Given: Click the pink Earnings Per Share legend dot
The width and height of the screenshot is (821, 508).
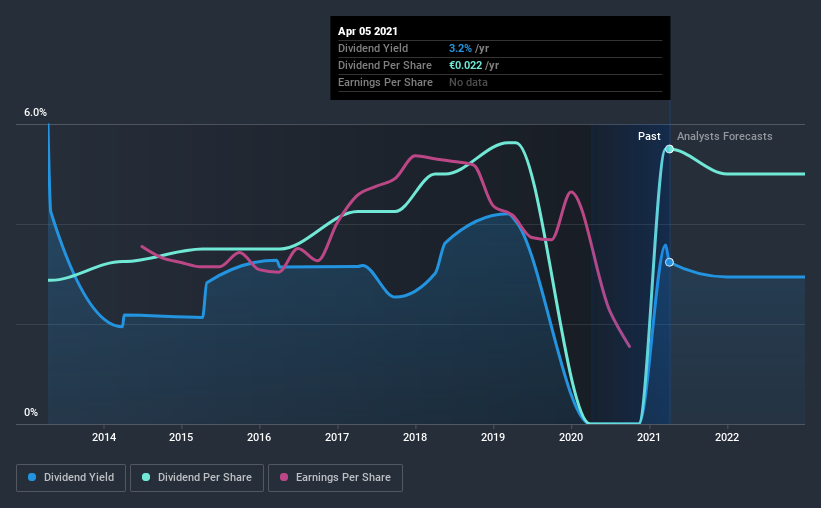Looking at the screenshot, I should click(x=284, y=477).
